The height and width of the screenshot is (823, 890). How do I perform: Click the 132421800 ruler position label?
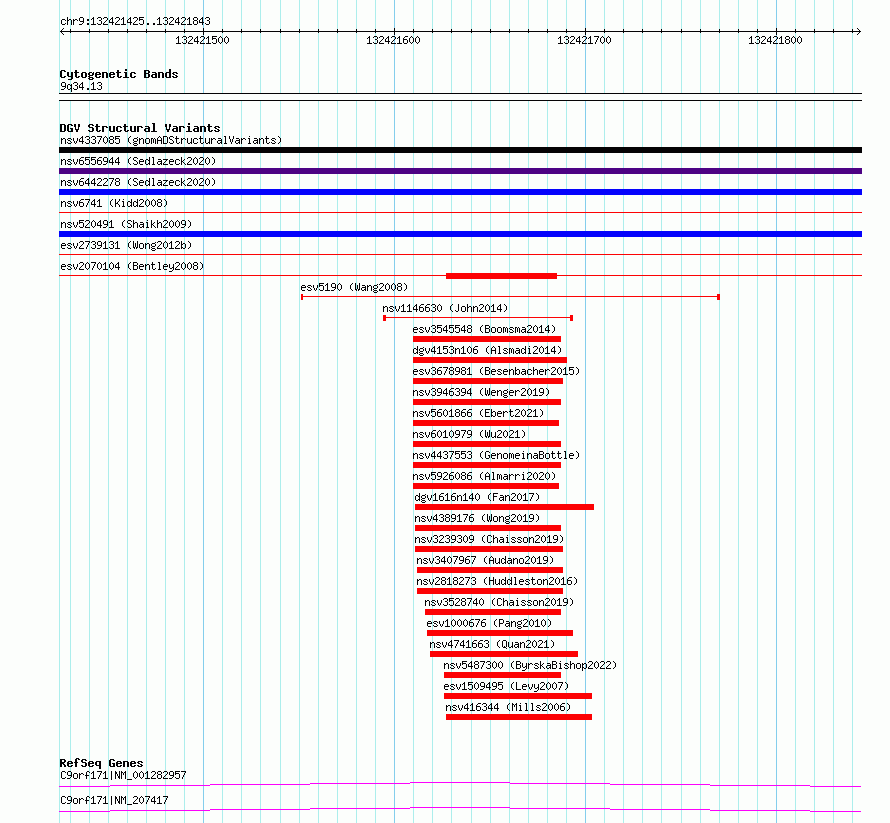(775, 40)
